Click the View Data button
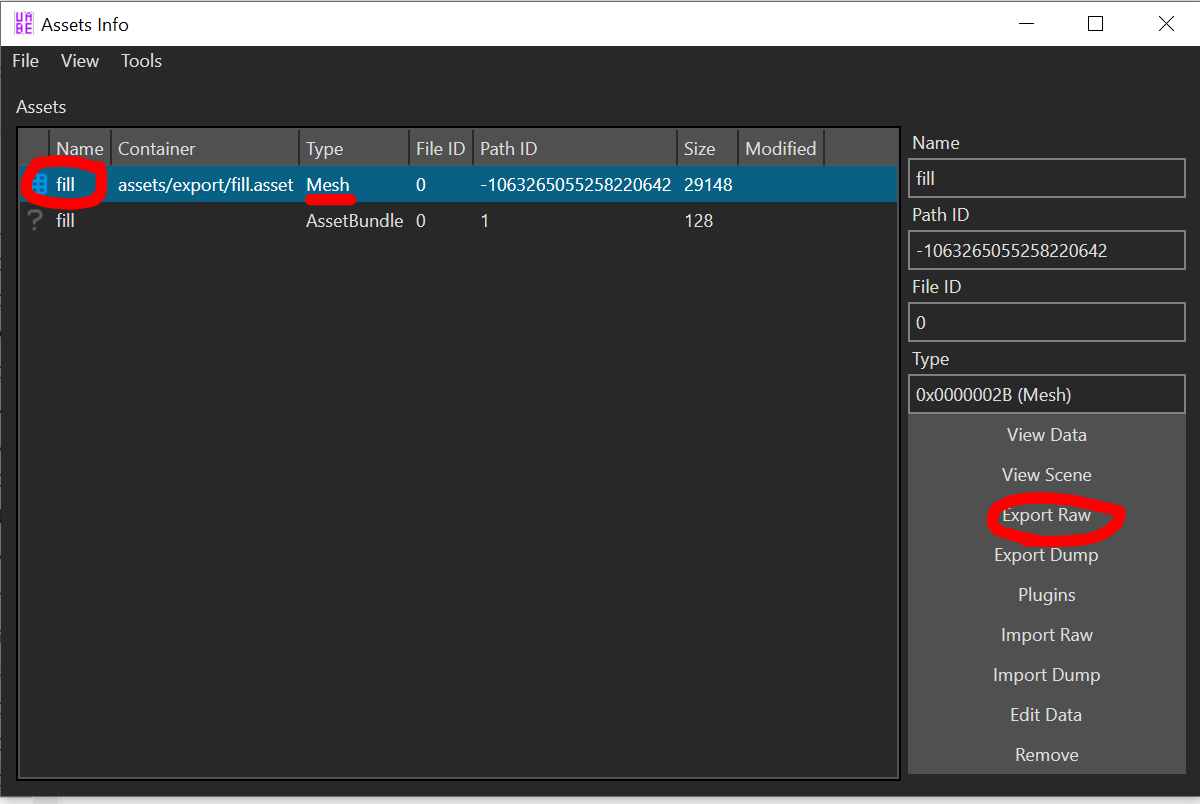Image resolution: width=1200 pixels, height=804 pixels. (1046, 435)
